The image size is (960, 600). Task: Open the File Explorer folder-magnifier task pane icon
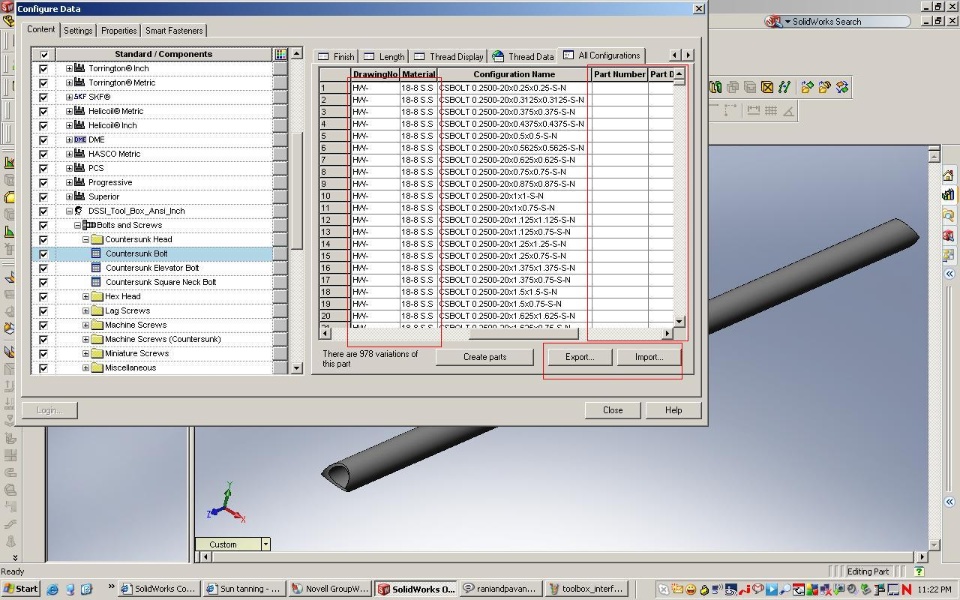click(948, 216)
